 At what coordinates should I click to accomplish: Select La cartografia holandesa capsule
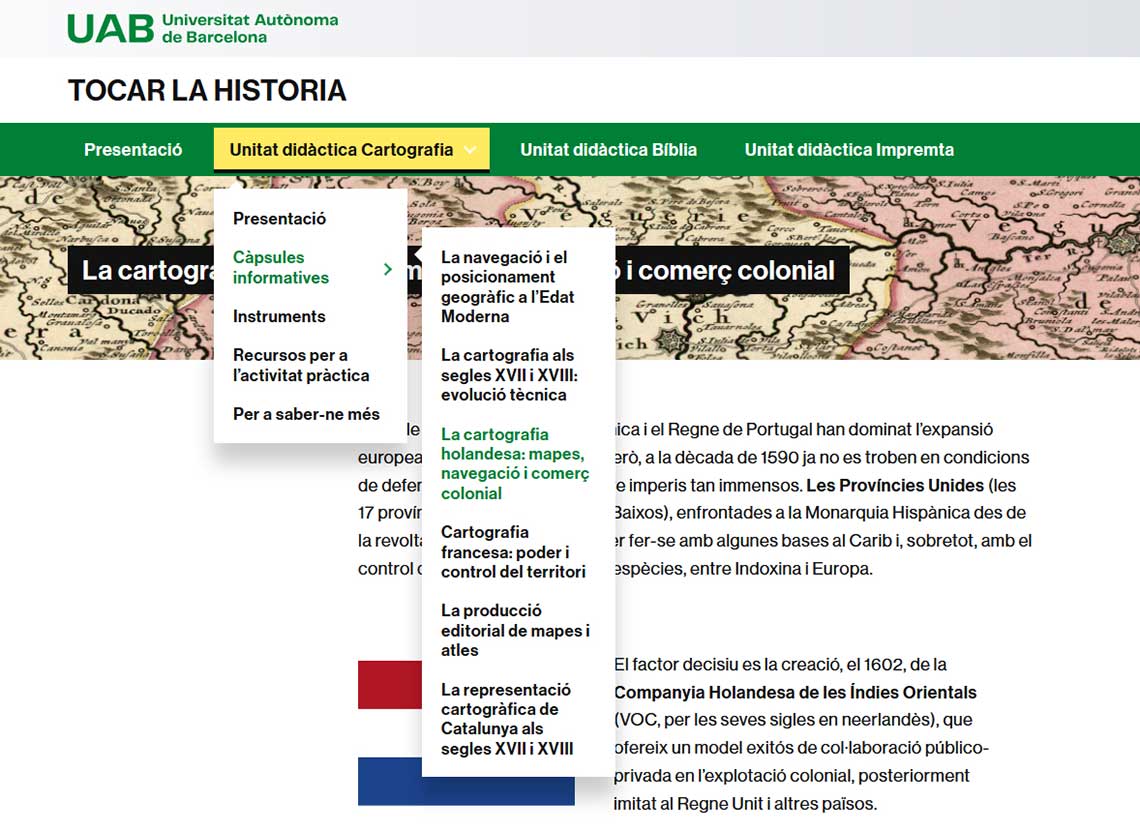coord(515,464)
